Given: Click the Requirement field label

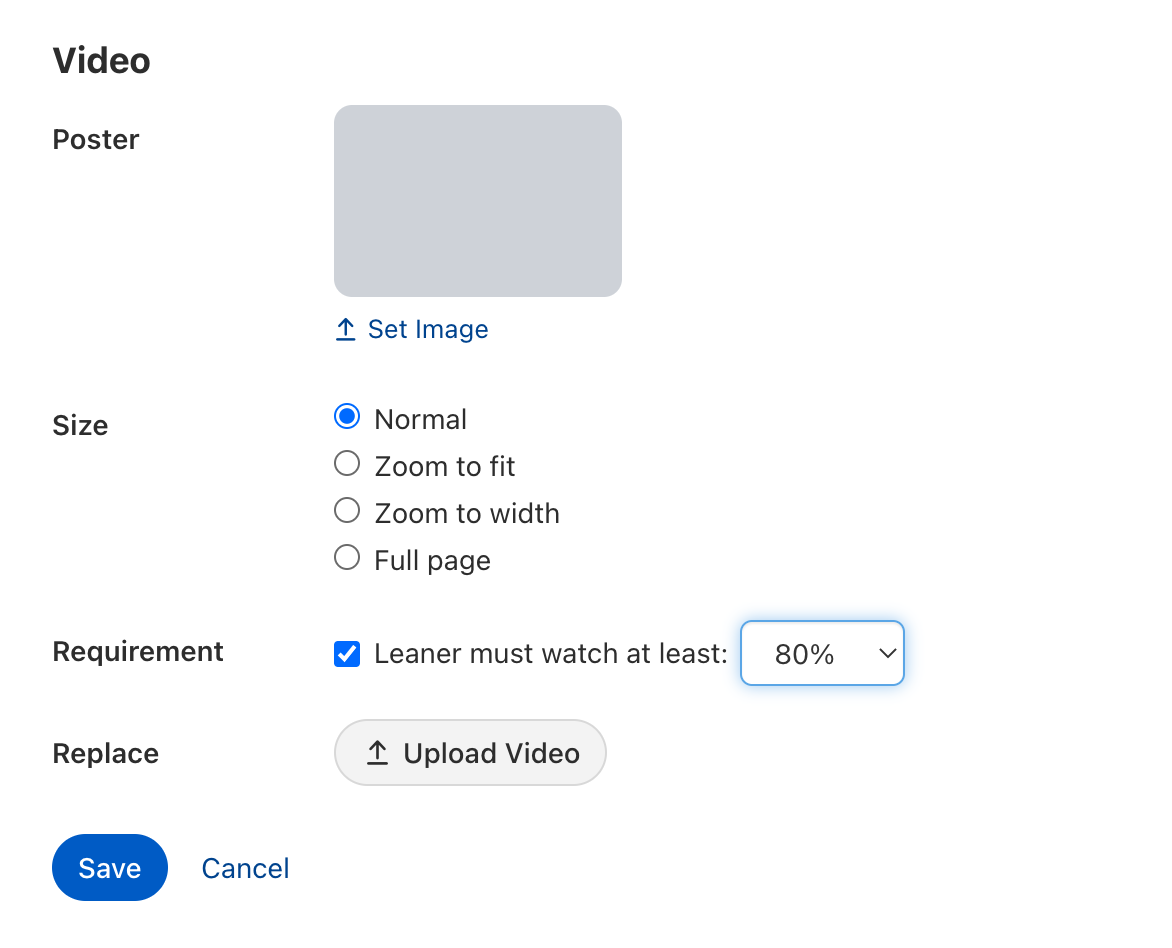Looking at the screenshot, I should (x=138, y=652).
